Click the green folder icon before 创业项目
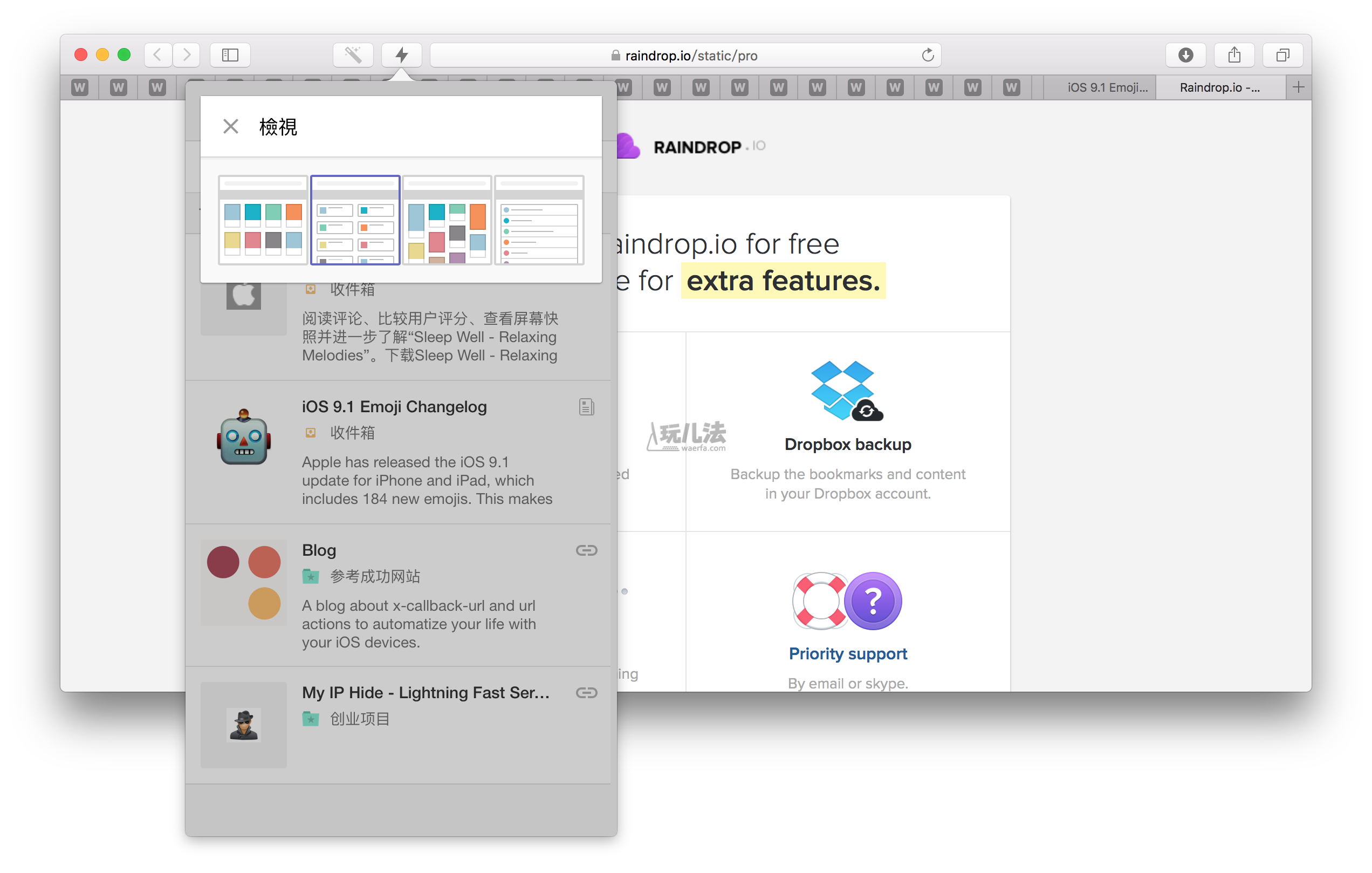The width and height of the screenshot is (1372, 873). click(x=311, y=719)
